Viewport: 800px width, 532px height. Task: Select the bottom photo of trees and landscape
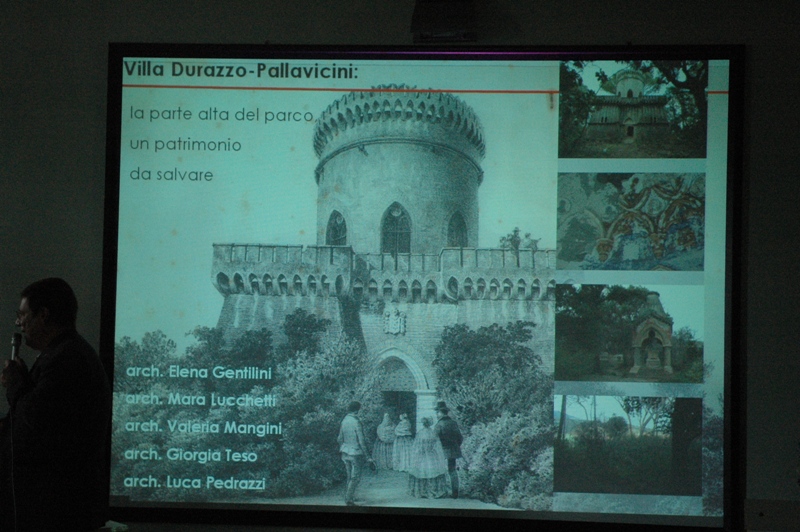click(x=628, y=445)
